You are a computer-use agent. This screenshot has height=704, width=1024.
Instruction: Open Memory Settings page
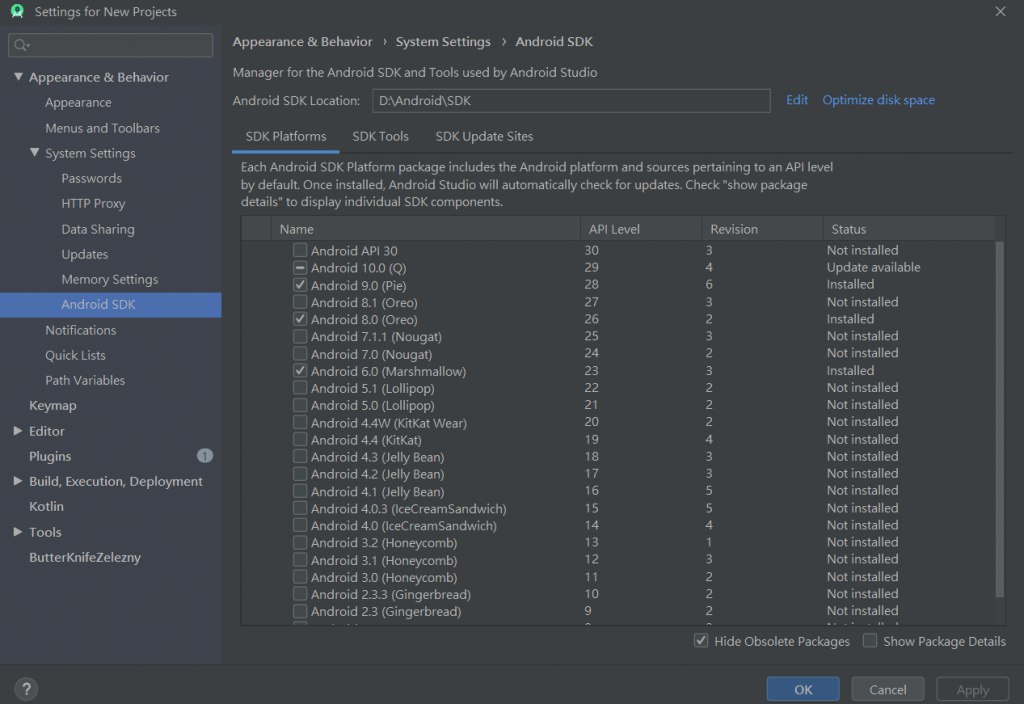[110, 280]
